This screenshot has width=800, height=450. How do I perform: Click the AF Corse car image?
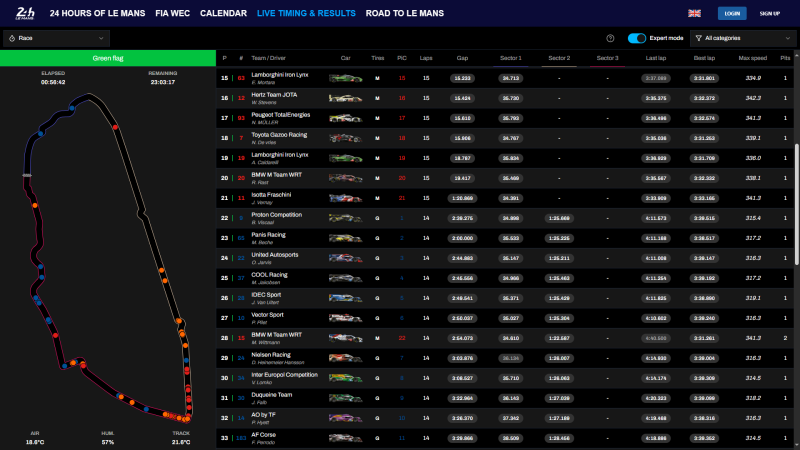click(x=345, y=438)
